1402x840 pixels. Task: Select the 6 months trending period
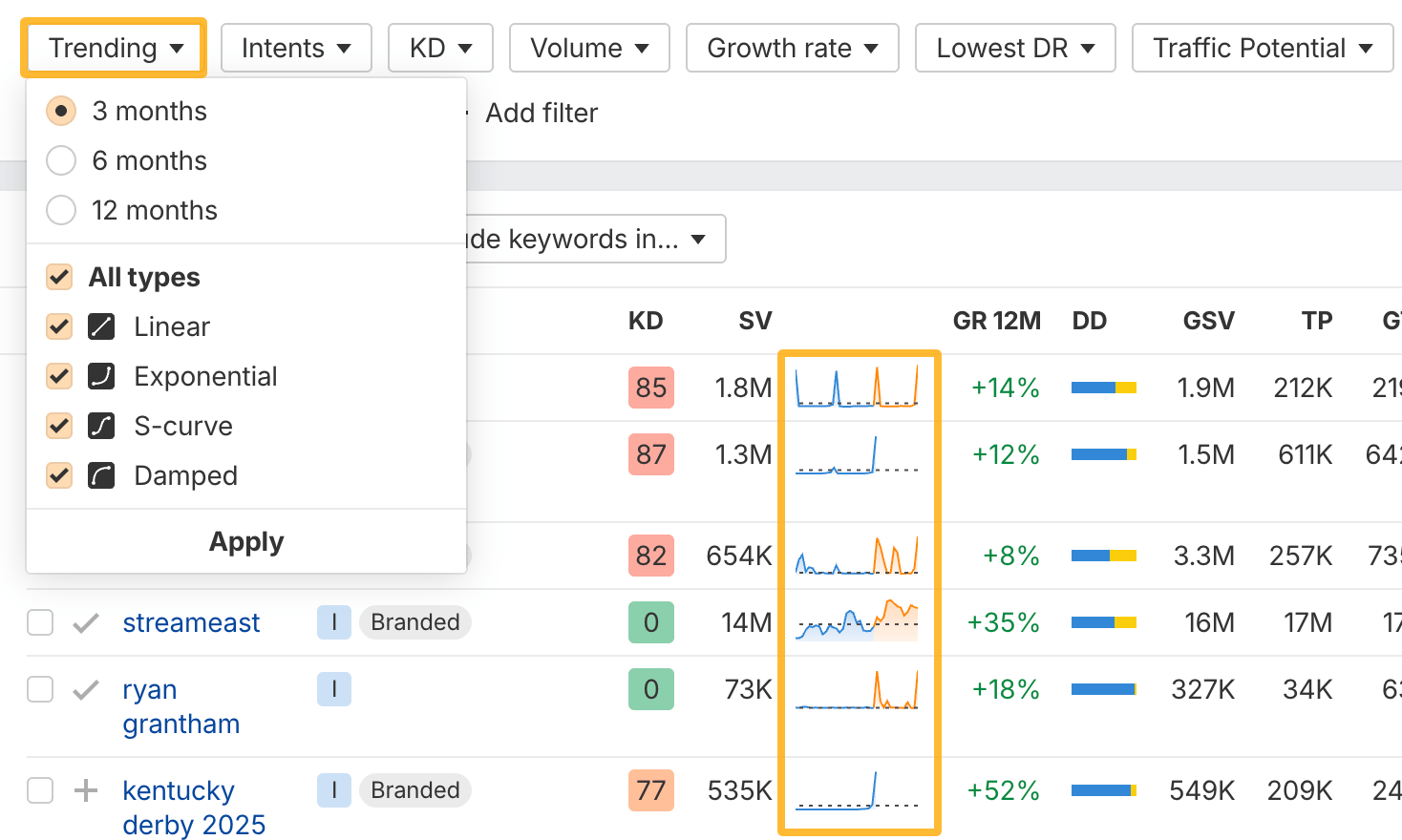click(61, 160)
